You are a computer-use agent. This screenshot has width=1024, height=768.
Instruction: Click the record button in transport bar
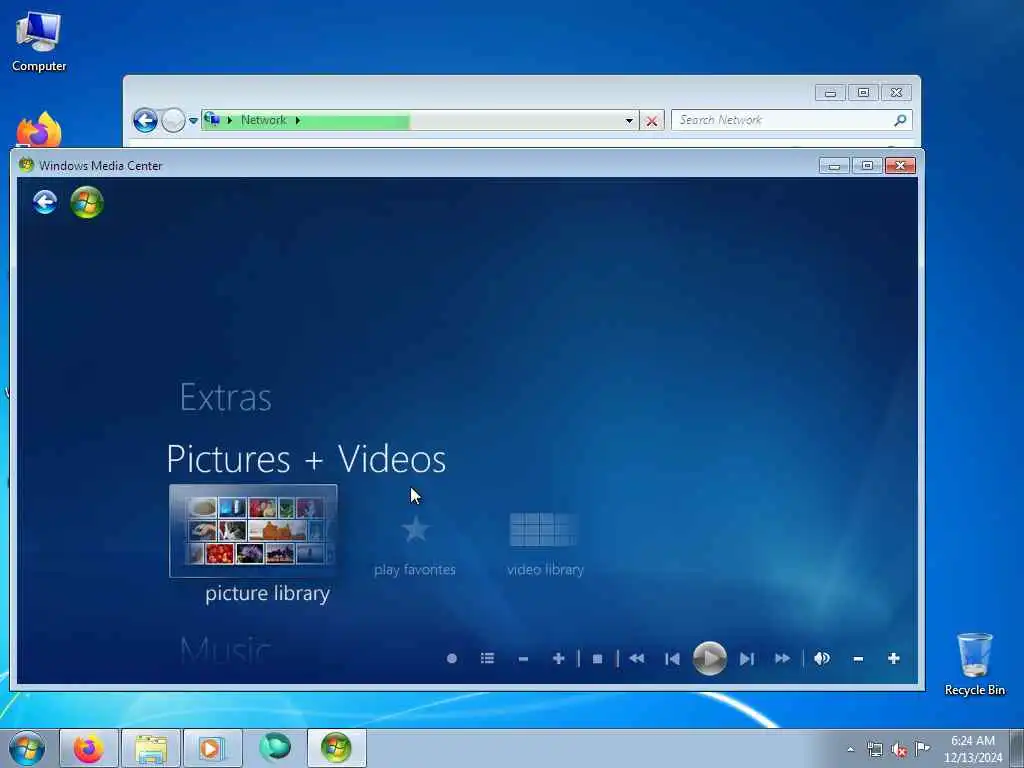coord(451,658)
